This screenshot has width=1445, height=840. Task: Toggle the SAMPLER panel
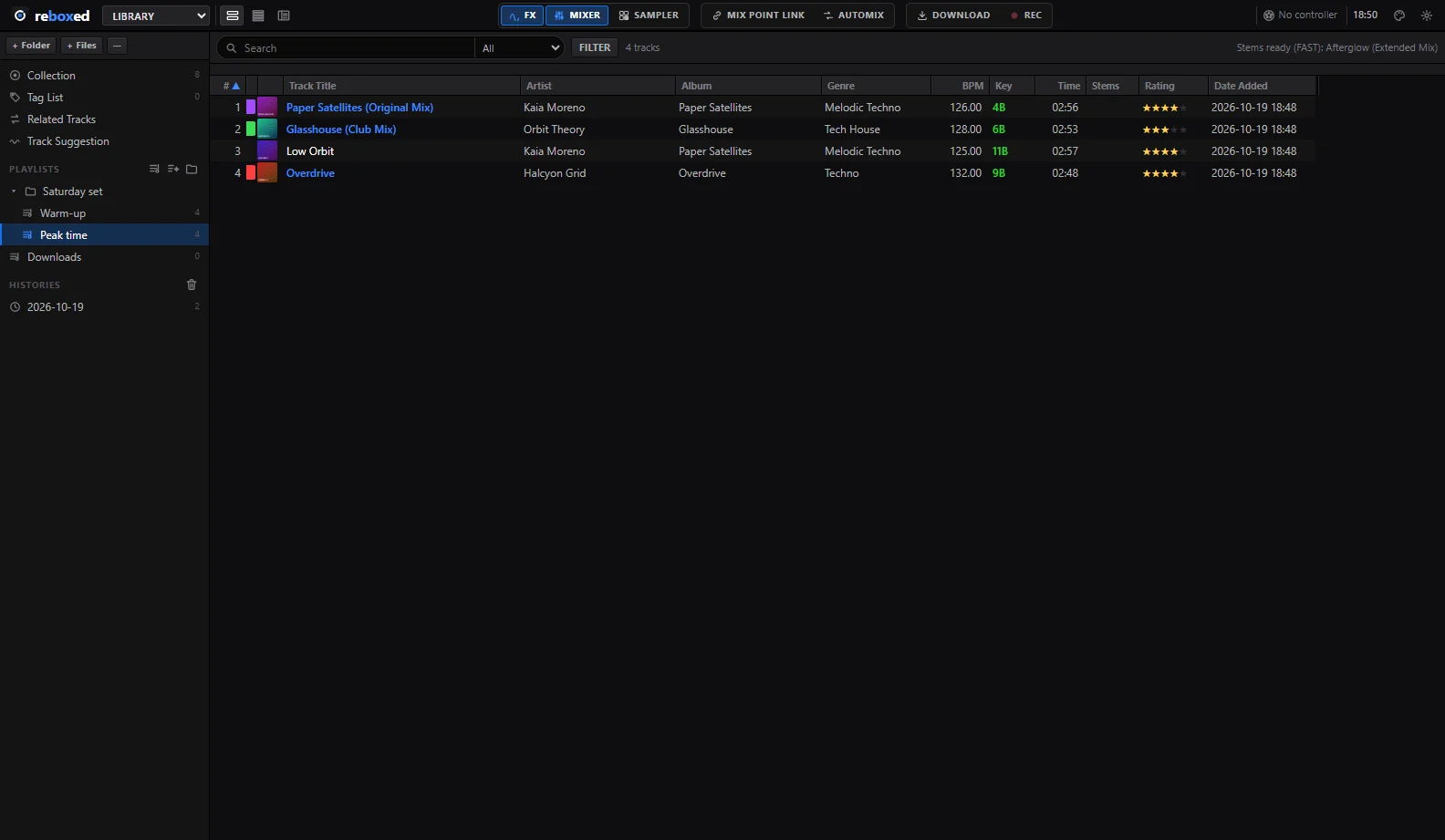(x=649, y=16)
